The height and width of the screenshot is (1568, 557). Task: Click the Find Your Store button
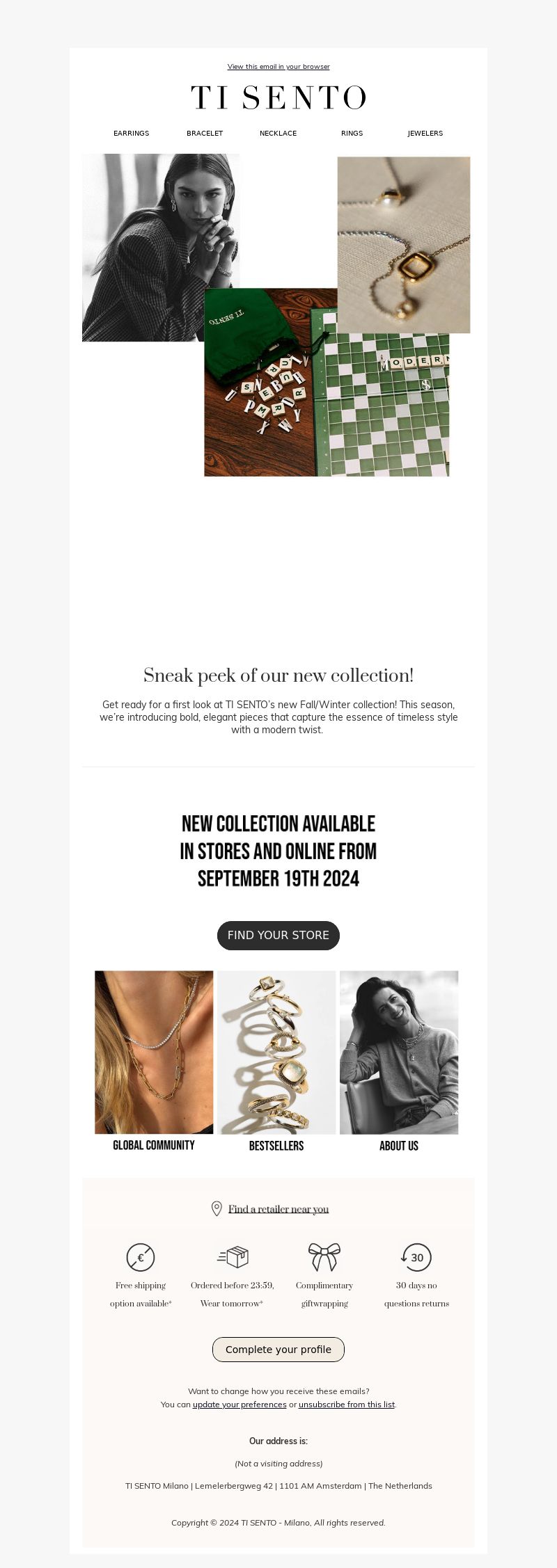[x=278, y=935]
